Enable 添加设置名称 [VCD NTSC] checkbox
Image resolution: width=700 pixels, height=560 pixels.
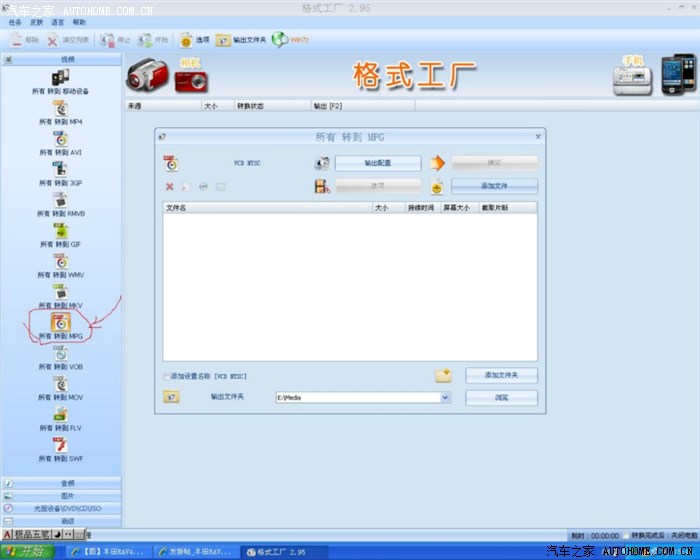point(166,376)
